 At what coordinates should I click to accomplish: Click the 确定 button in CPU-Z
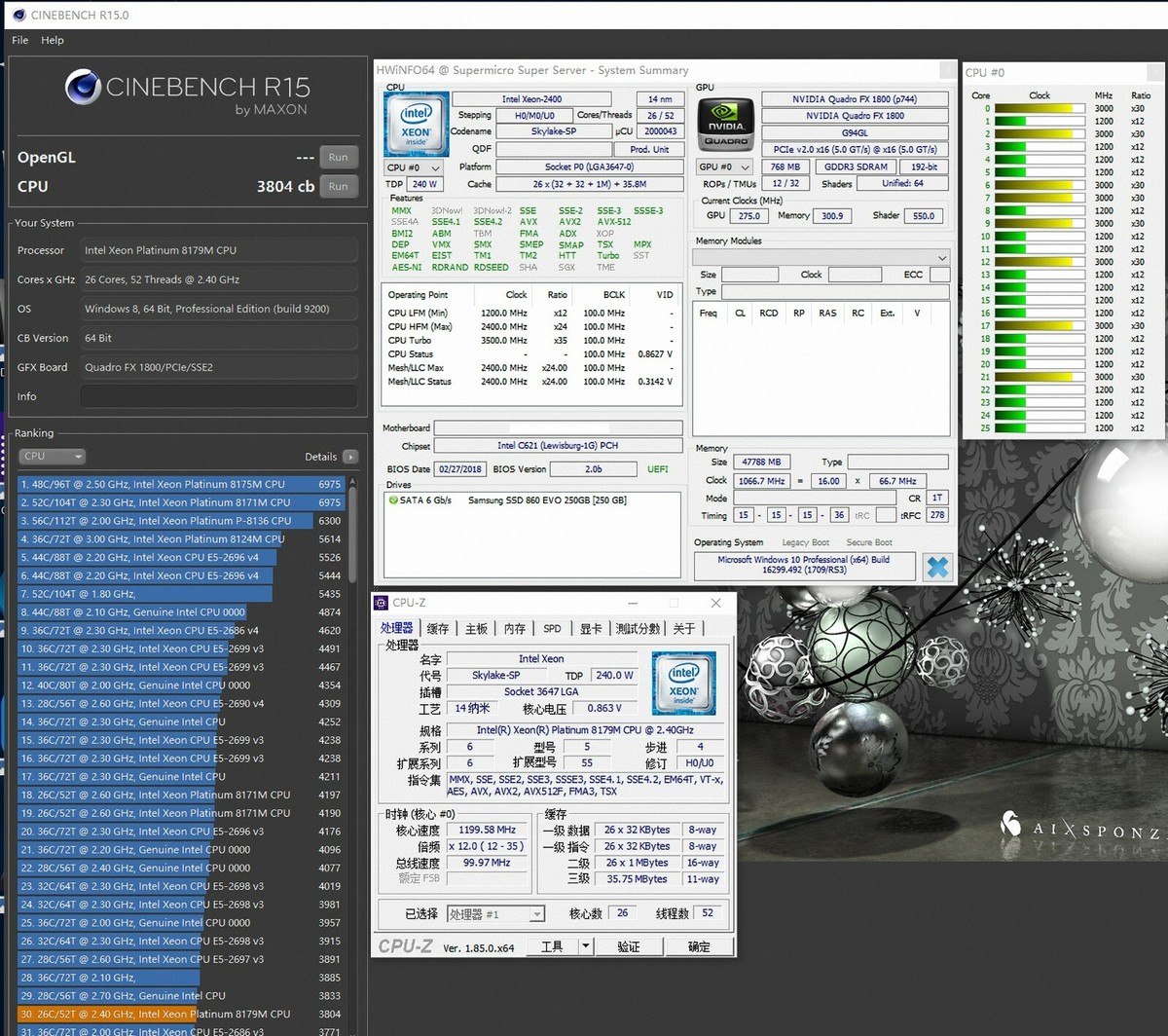tap(699, 946)
